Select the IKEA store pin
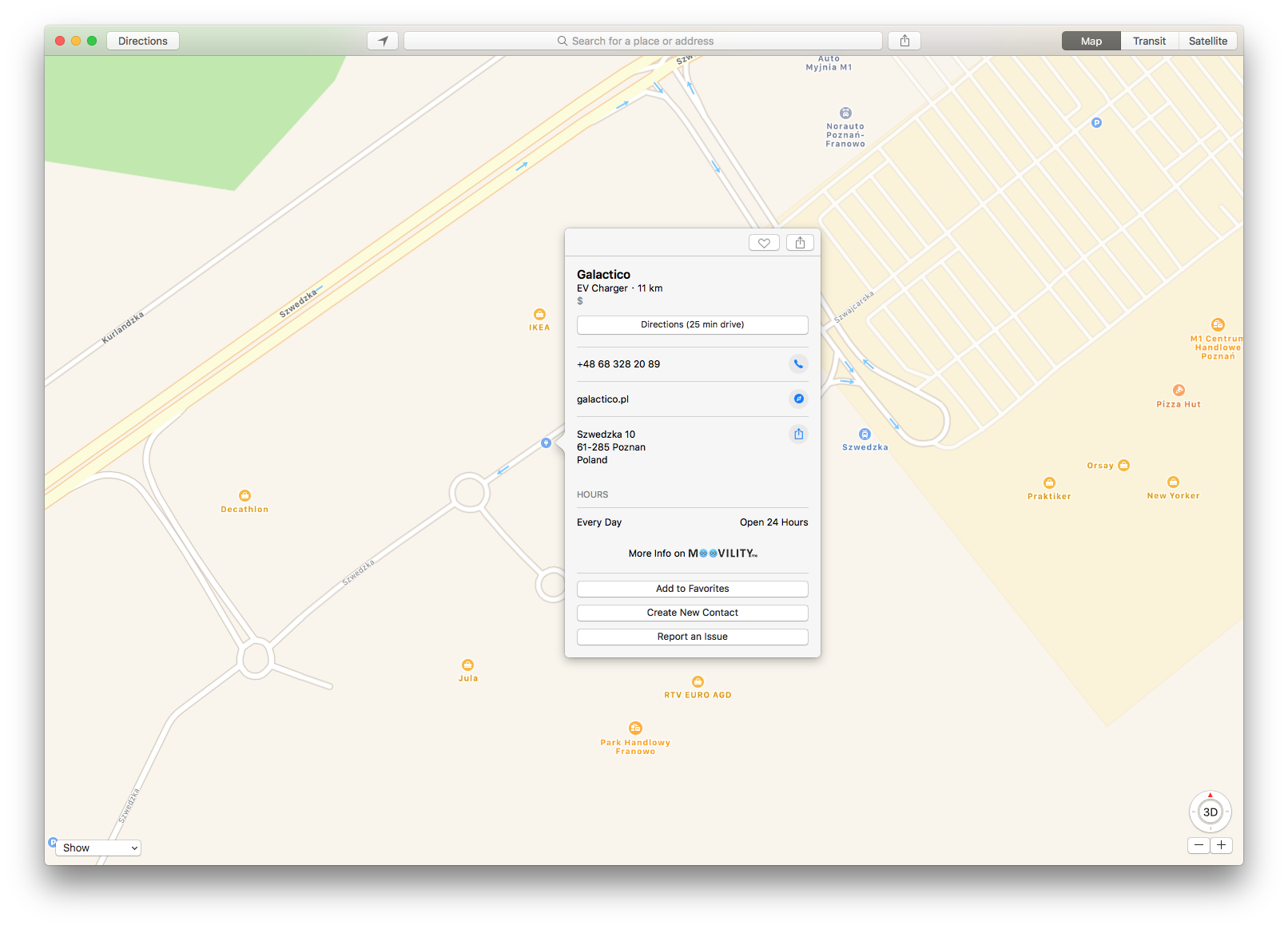The height and width of the screenshot is (929, 1288). pos(539,315)
